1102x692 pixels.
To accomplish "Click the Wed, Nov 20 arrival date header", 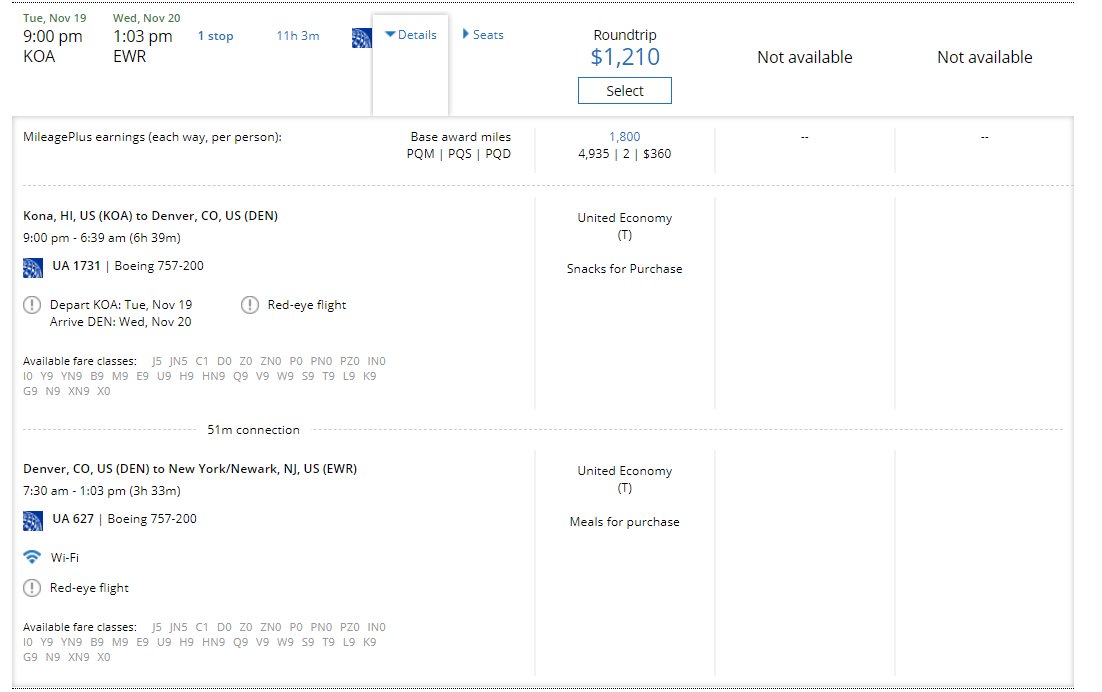I will coord(147,18).
